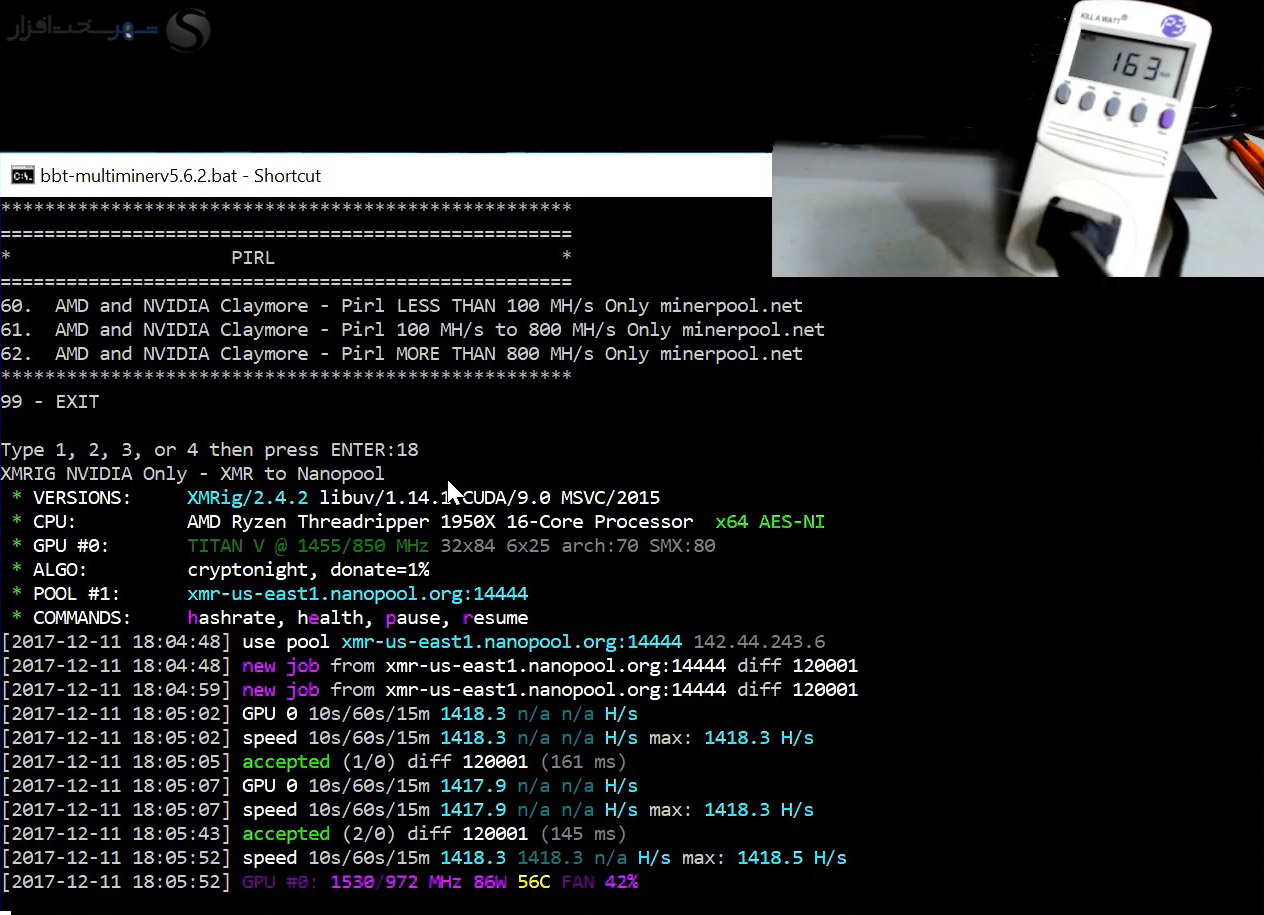Viewport: 1264px width, 915px height.
Task: Click the 99 - EXIT option
Action: click(x=50, y=402)
